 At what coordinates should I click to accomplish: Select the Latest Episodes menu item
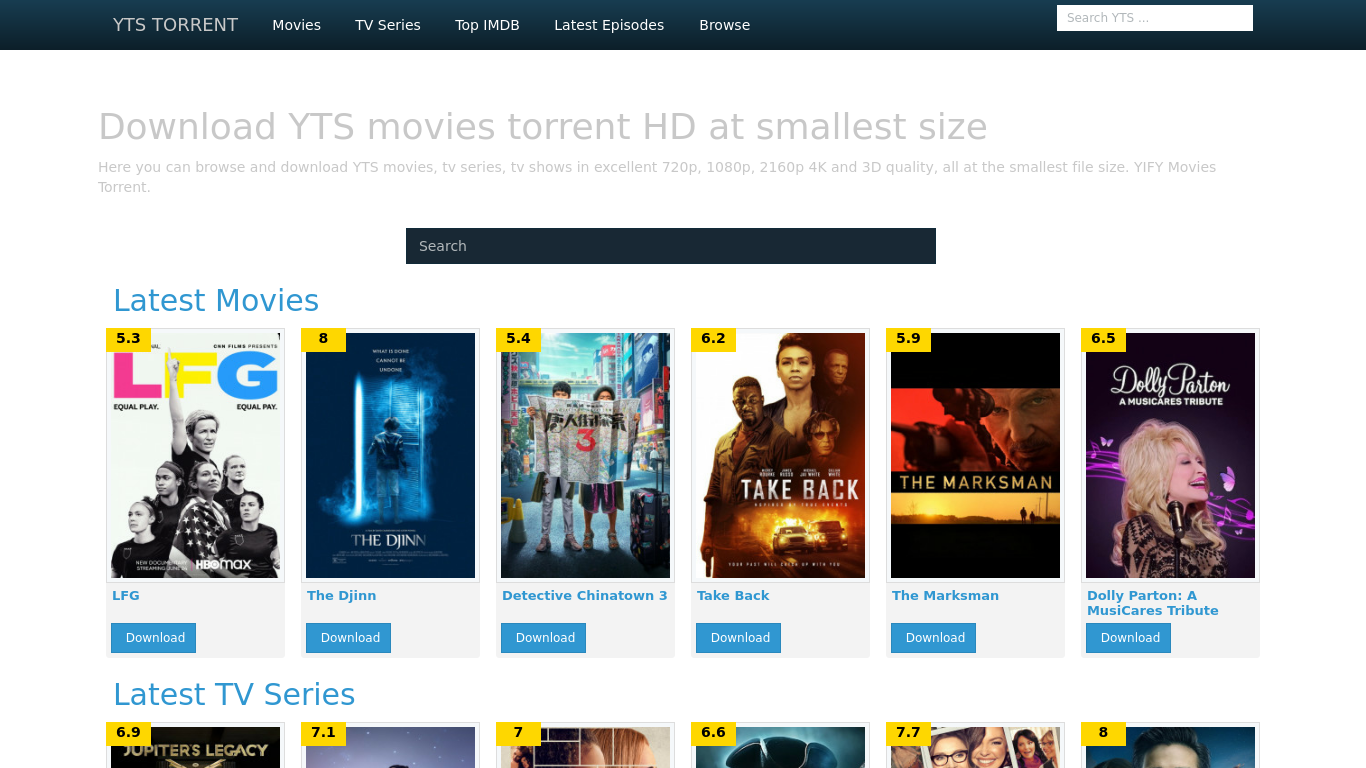(x=609, y=25)
